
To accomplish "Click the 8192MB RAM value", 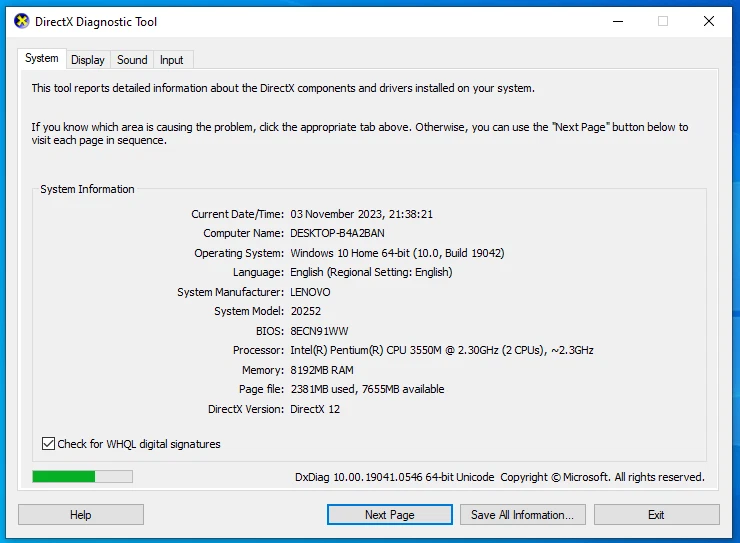I will [321, 370].
